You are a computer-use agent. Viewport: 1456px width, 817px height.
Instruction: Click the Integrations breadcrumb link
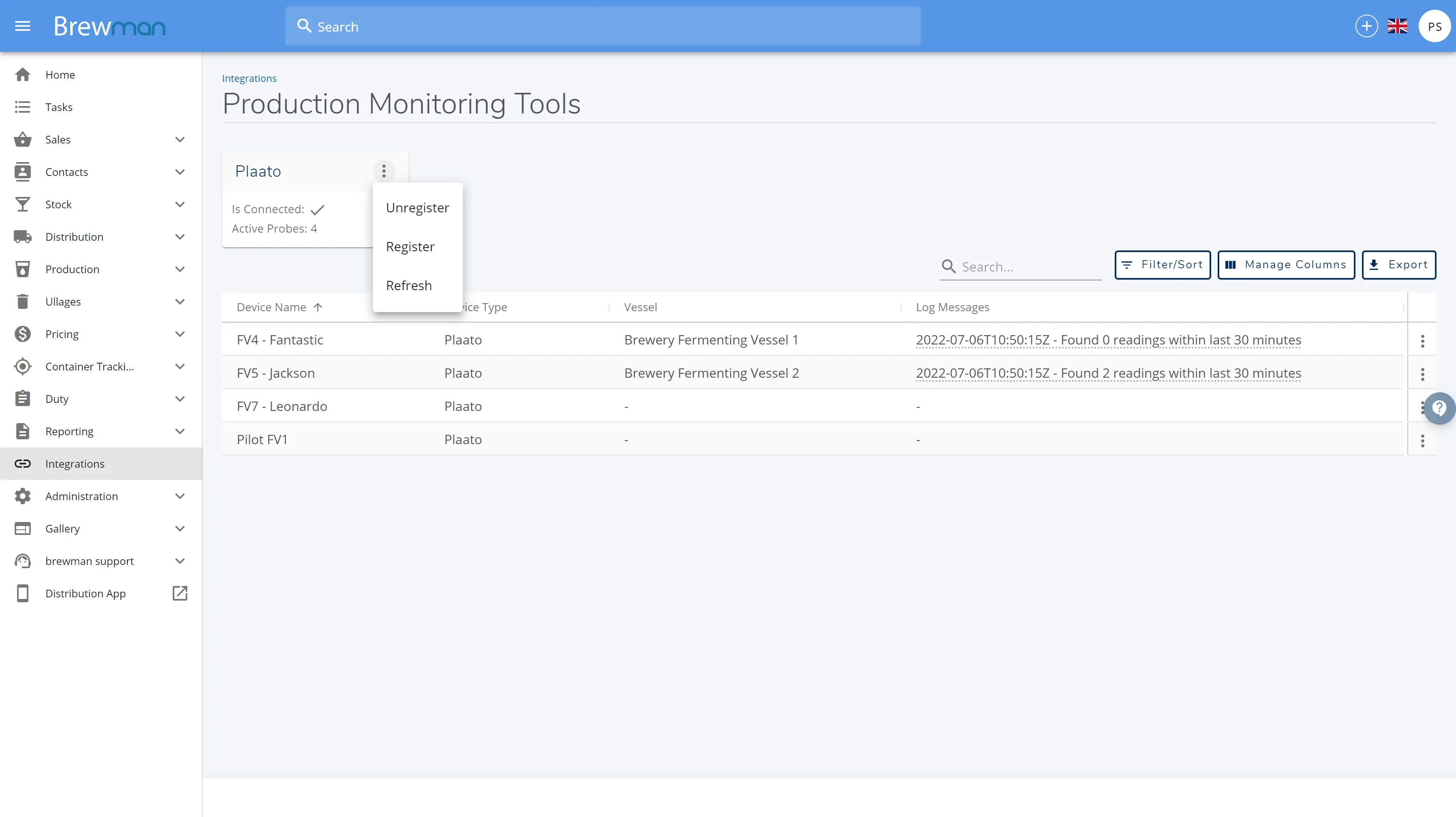(x=249, y=78)
